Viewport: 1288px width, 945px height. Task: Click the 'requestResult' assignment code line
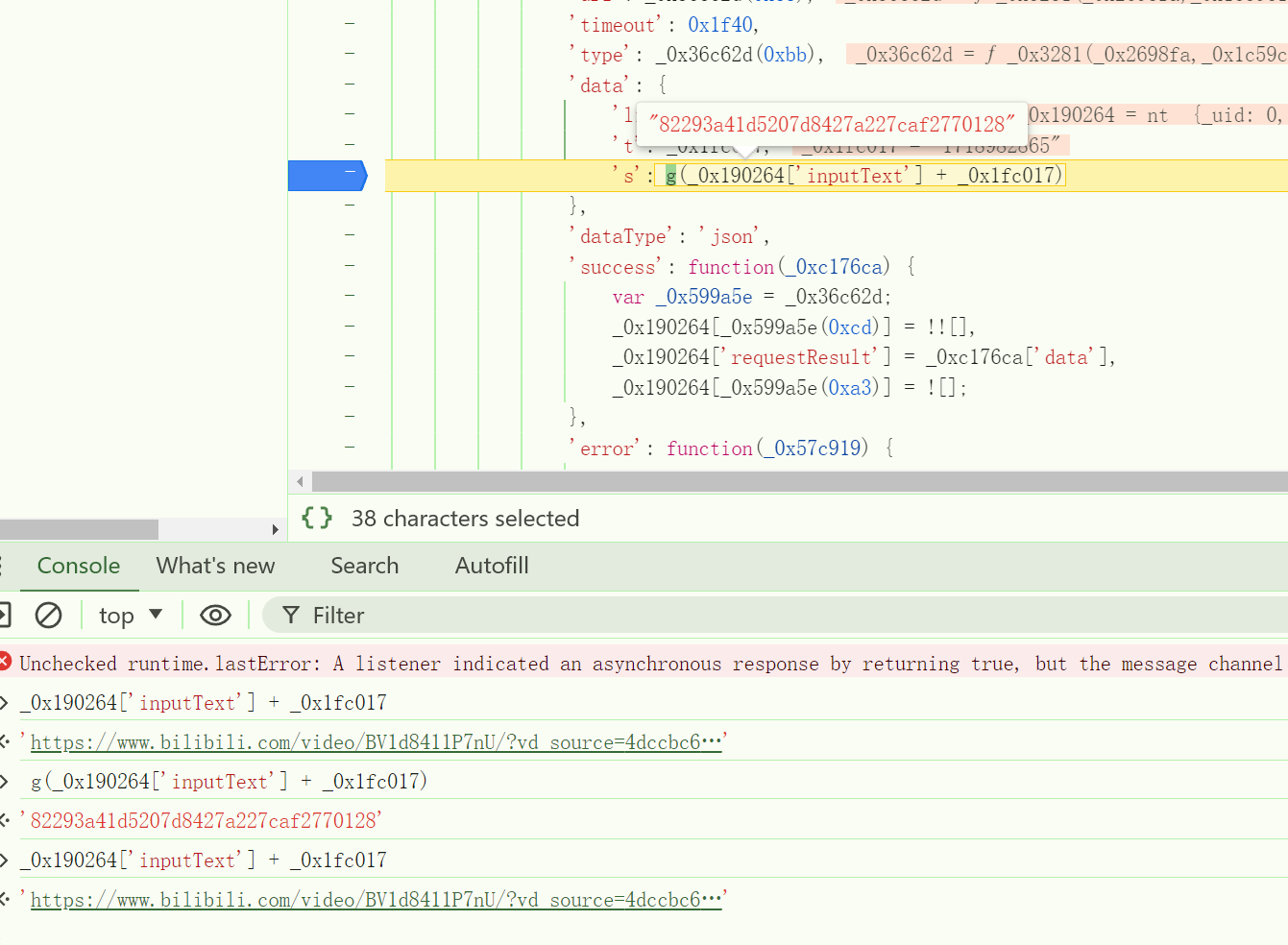pyautogui.click(x=864, y=357)
